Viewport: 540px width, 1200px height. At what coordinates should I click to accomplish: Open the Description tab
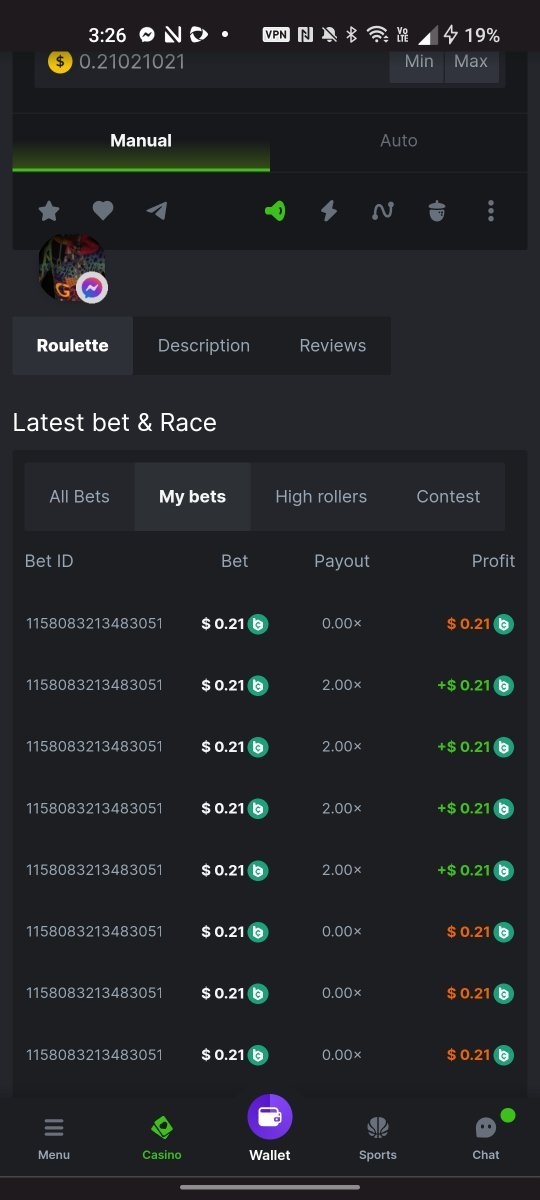coord(204,346)
